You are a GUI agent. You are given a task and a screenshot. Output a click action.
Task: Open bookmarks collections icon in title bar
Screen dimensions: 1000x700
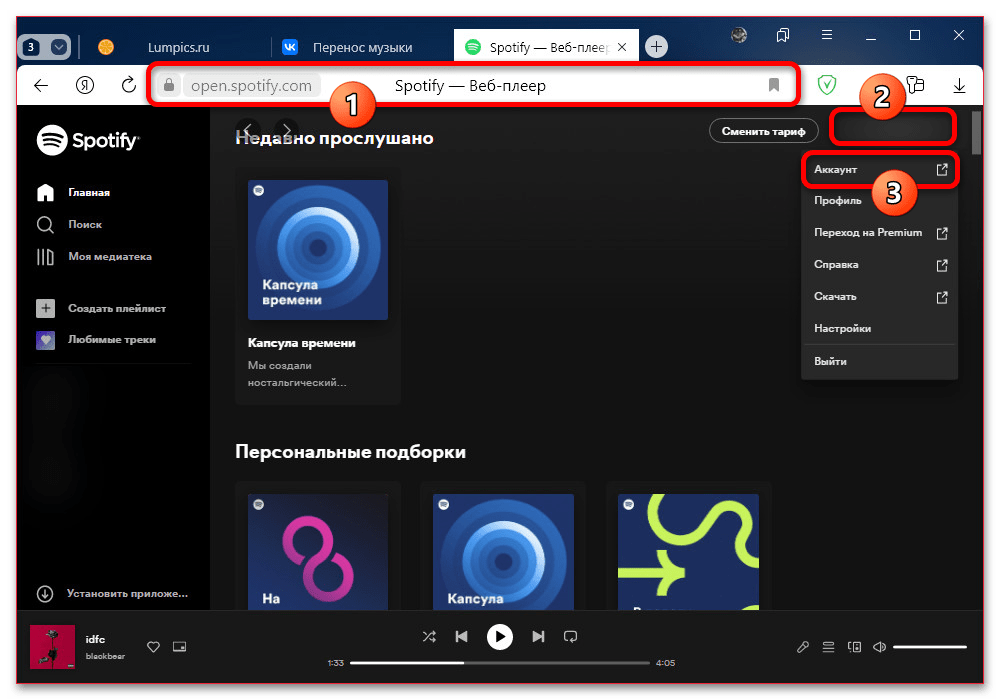783,35
